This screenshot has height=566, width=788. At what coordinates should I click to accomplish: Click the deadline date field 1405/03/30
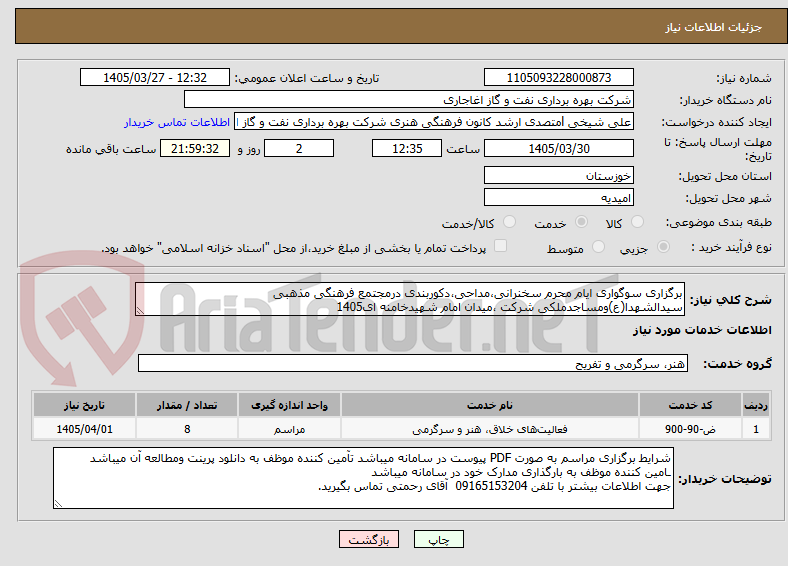[x=558, y=148]
